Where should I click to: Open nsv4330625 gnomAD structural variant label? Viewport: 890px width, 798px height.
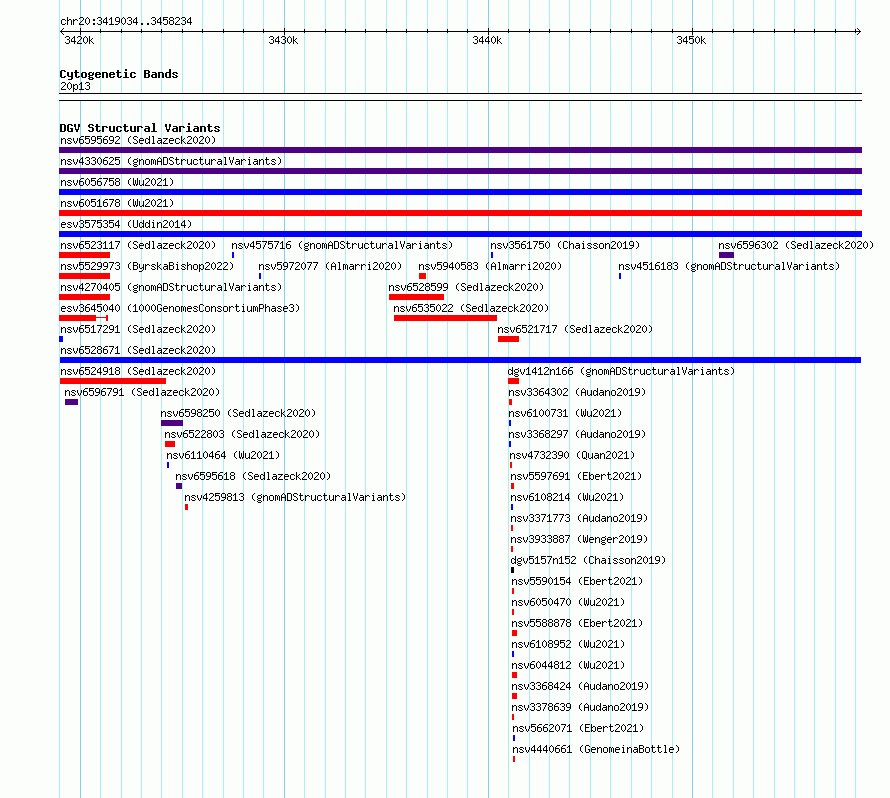pyautogui.click(x=171, y=161)
